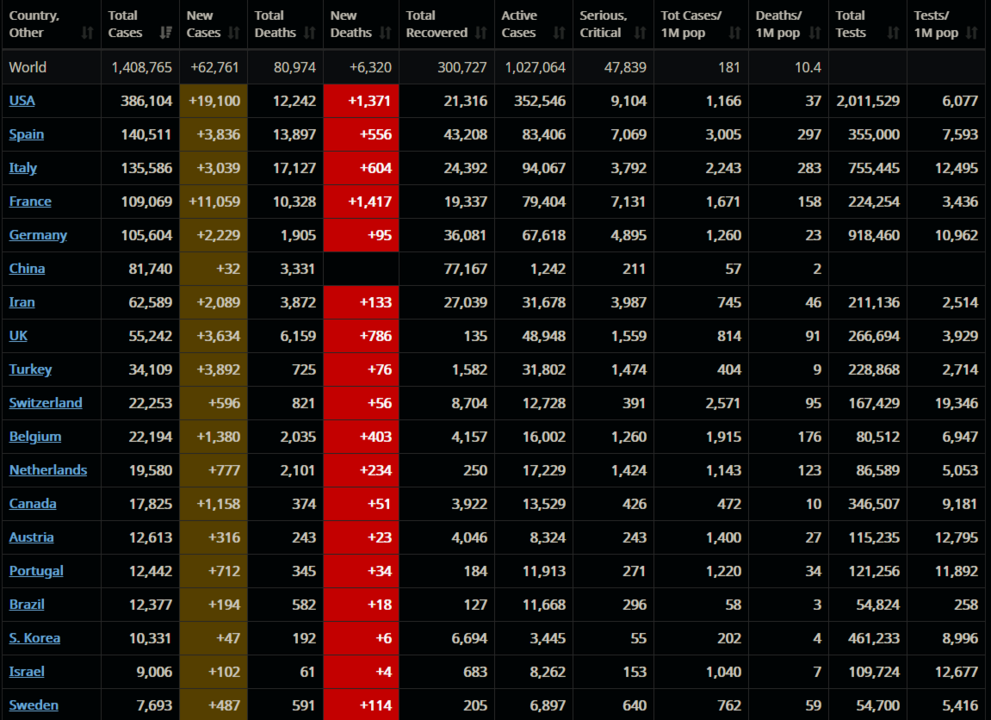This screenshot has height=720, width=991.
Task: Sort using the Total Tests arrow icon
Action: point(893,33)
